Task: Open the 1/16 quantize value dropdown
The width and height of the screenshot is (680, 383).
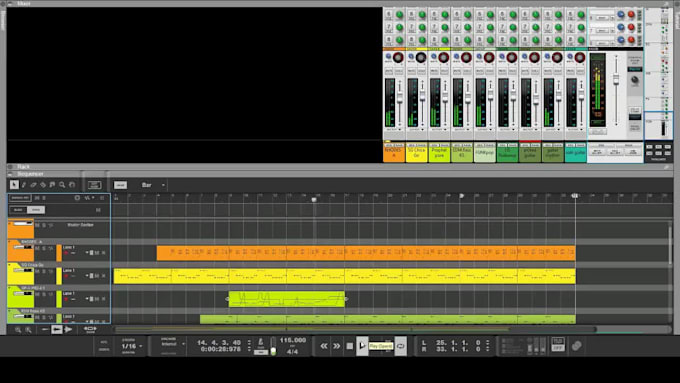Action: click(x=131, y=346)
